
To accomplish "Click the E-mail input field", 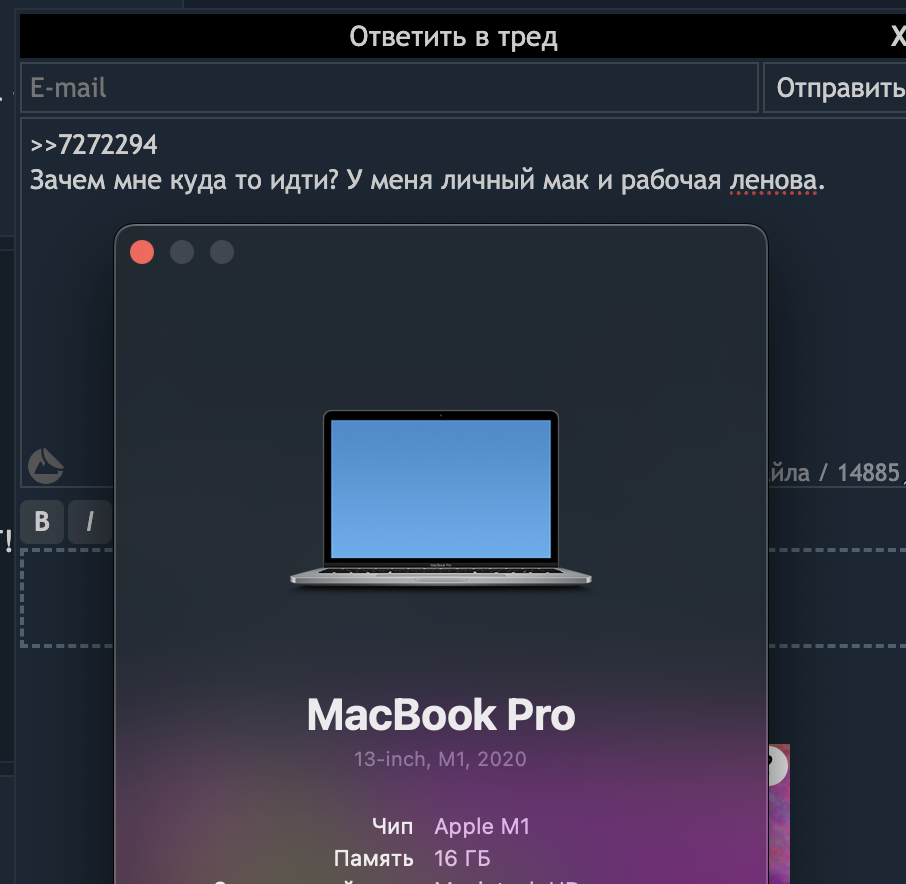I will click(389, 88).
